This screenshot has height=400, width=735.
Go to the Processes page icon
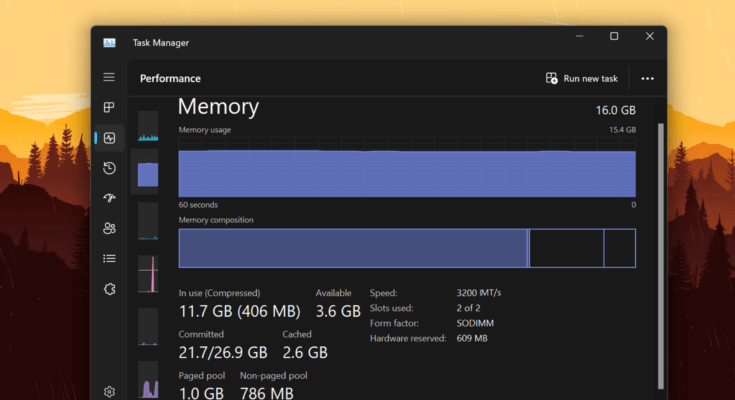point(109,107)
